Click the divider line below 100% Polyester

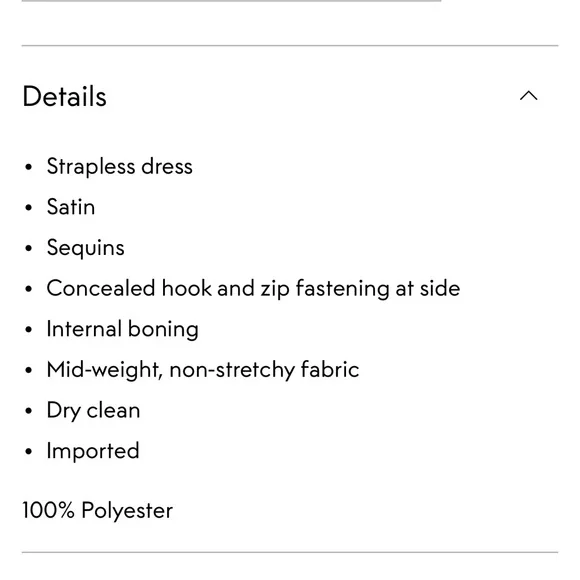290,552
